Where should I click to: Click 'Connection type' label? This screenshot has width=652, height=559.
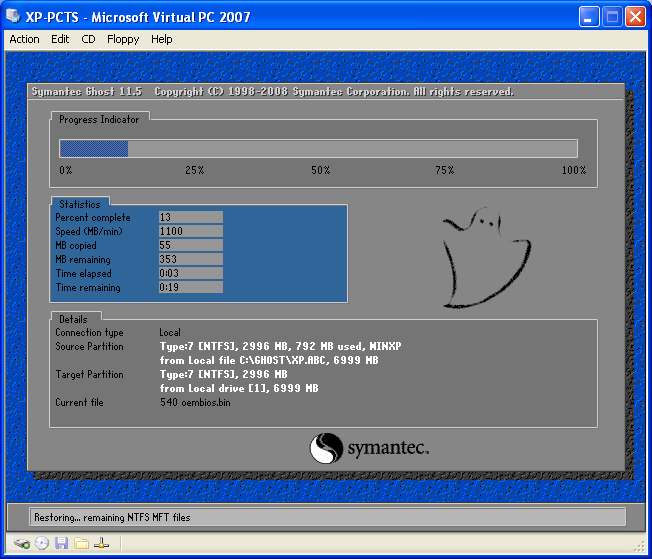[x=89, y=333]
